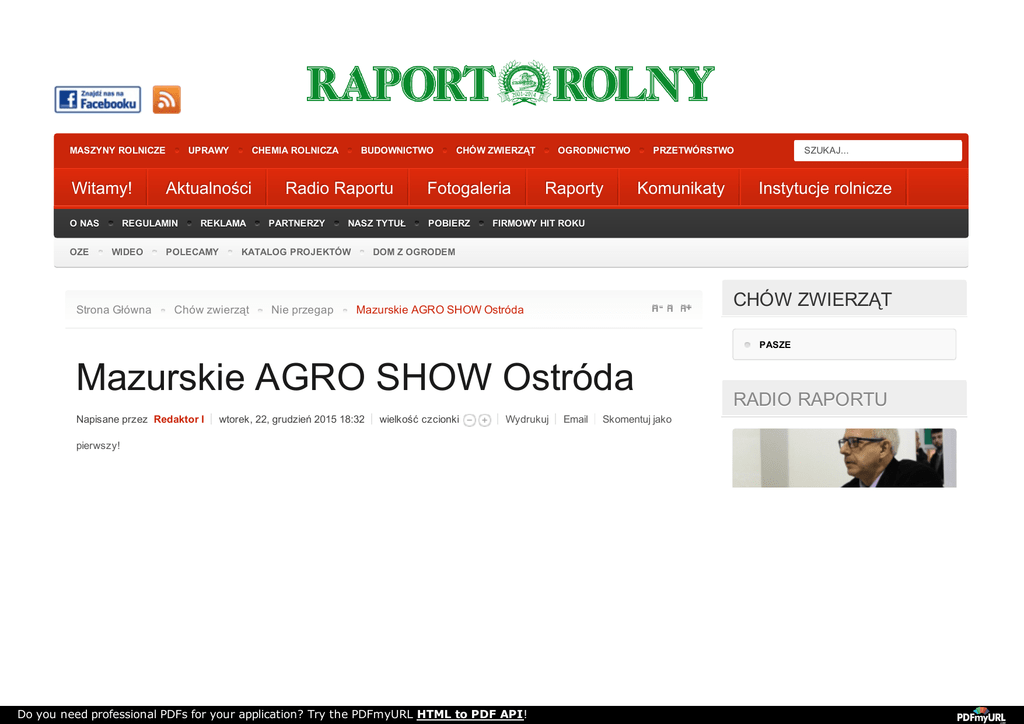
Task: Decrease text size with A- icon
Action: pyautogui.click(x=657, y=309)
